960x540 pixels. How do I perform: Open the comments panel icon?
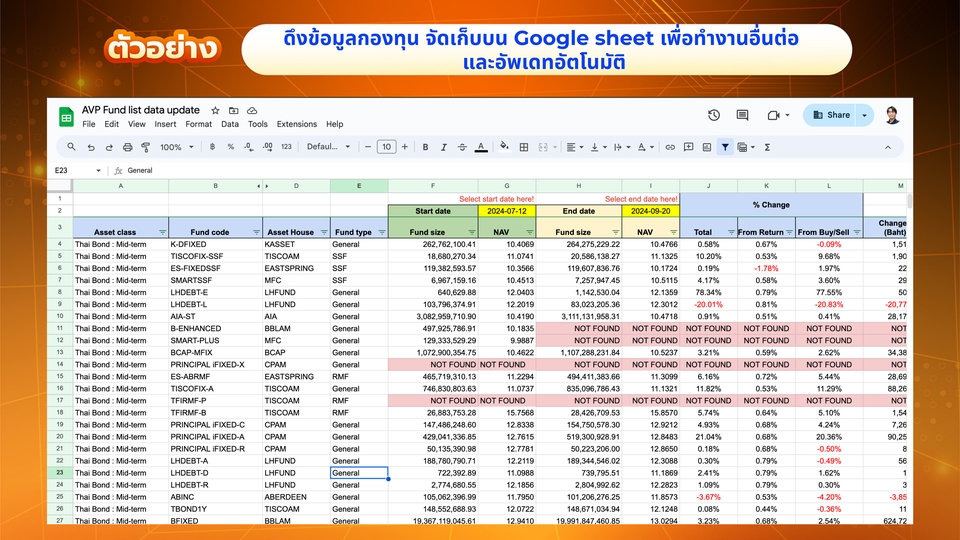[742, 115]
